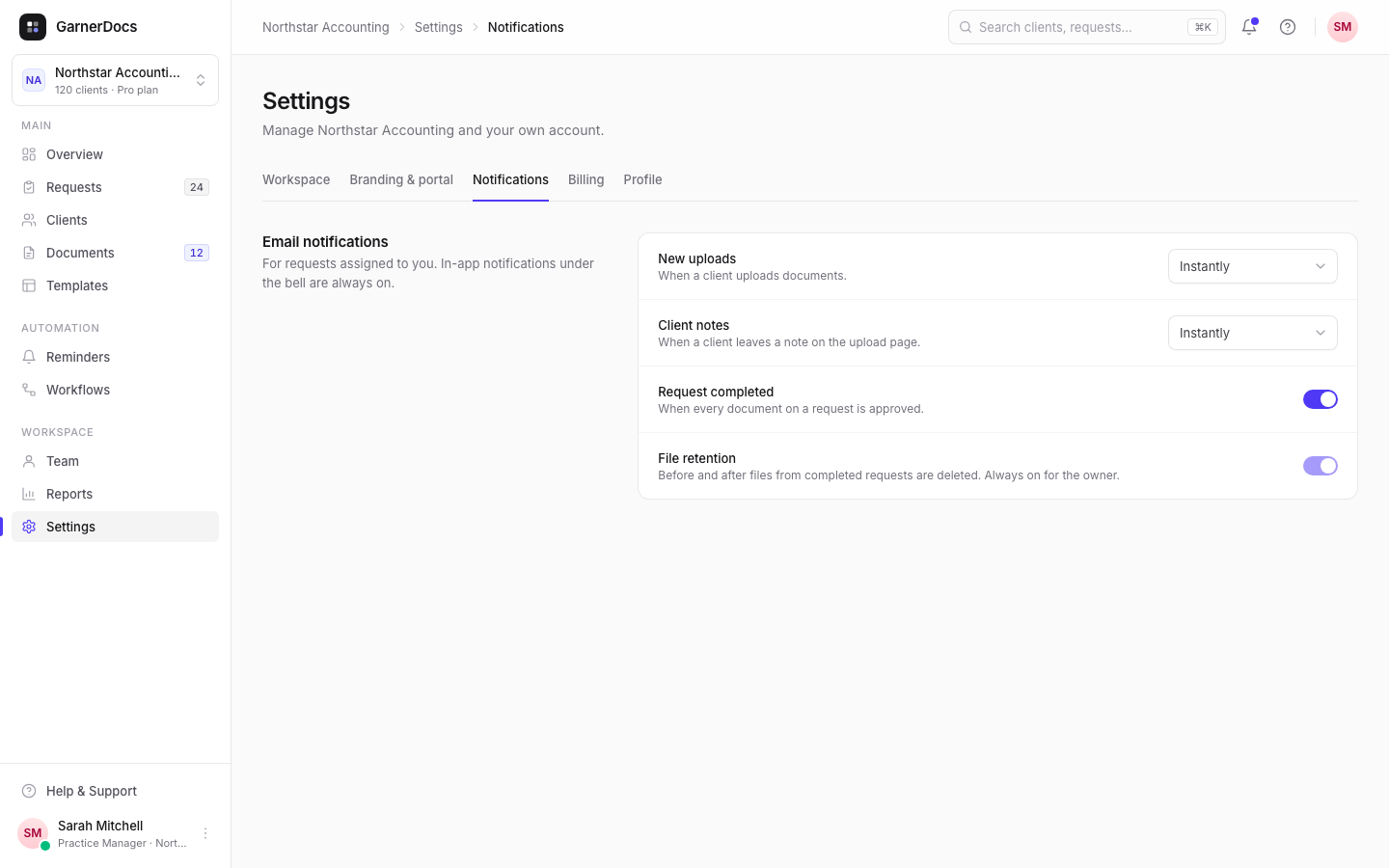This screenshot has height=868, width=1389.
Task: Switch to the Billing tab
Action: click(586, 179)
